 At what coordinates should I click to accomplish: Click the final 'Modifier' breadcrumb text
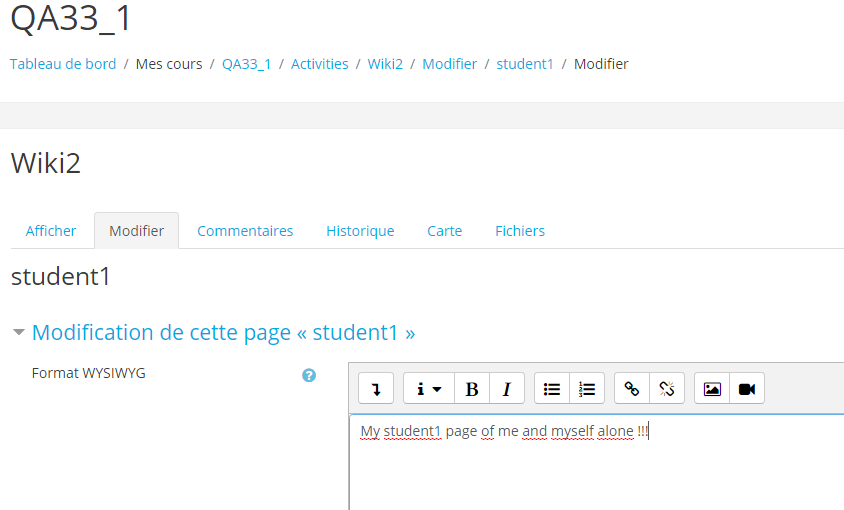point(601,64)
